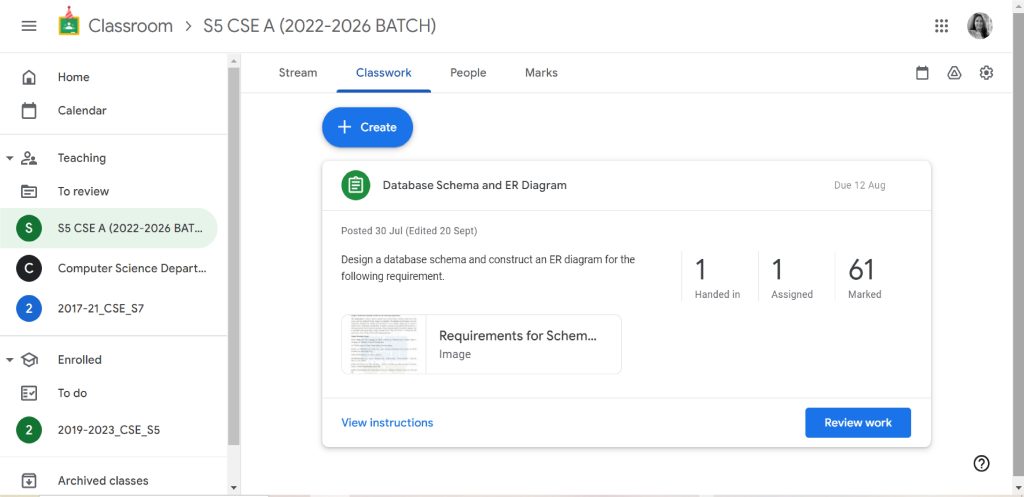Click the Review work button

857,423
